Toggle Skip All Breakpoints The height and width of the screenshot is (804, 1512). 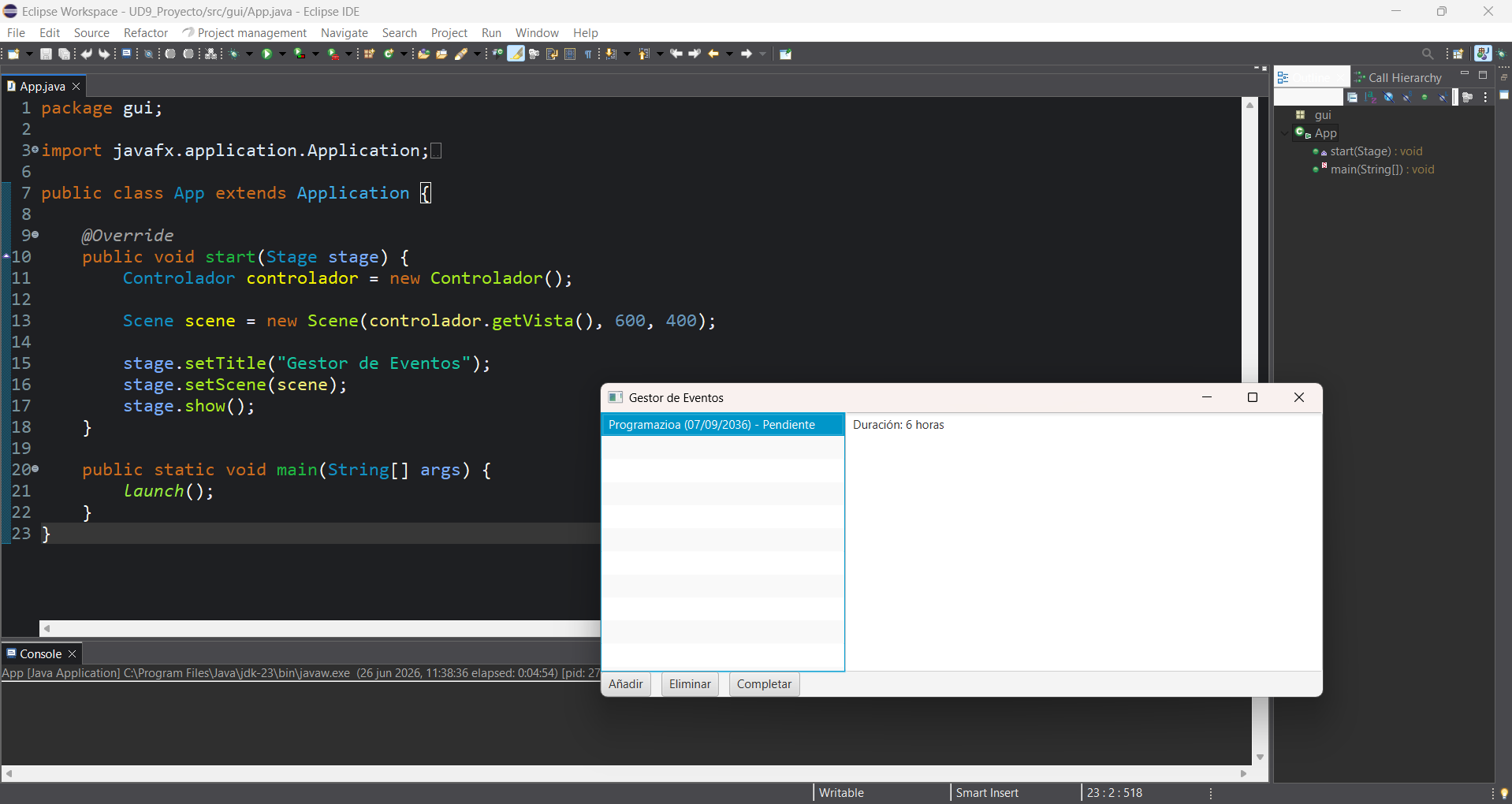point(149,54)
